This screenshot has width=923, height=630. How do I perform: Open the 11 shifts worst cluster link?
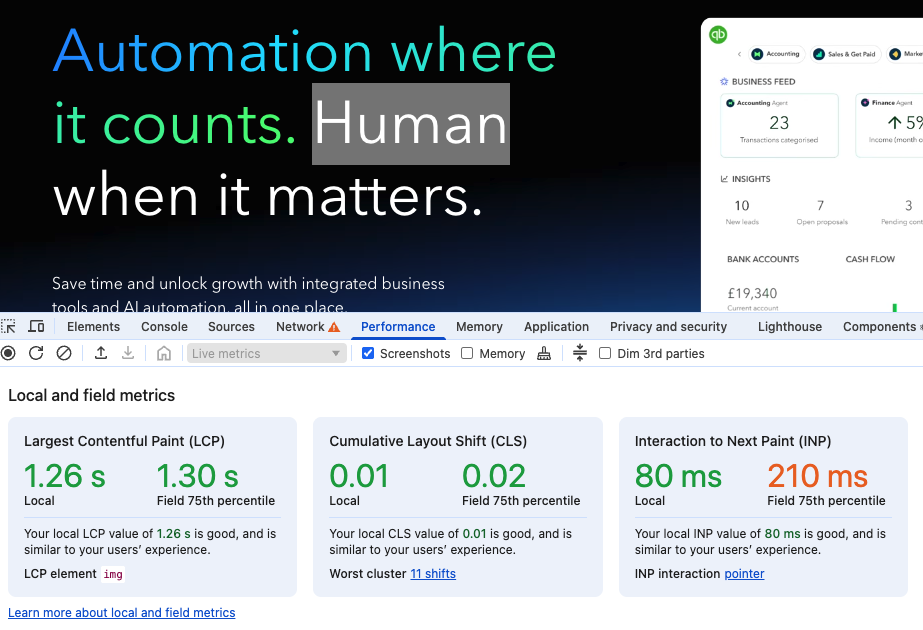coord(434,573)
